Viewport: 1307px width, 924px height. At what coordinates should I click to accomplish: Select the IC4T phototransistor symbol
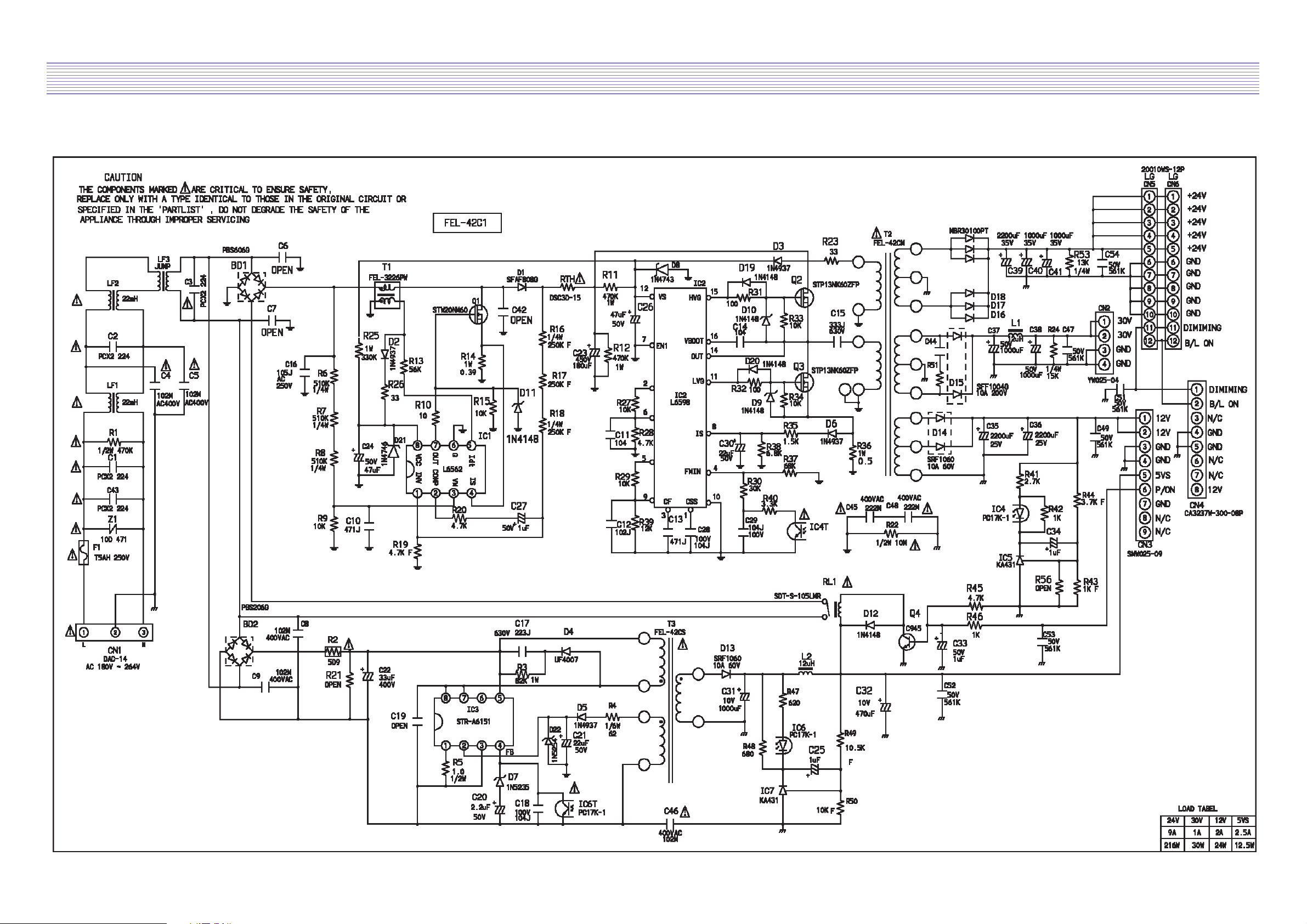coord(795,531)
